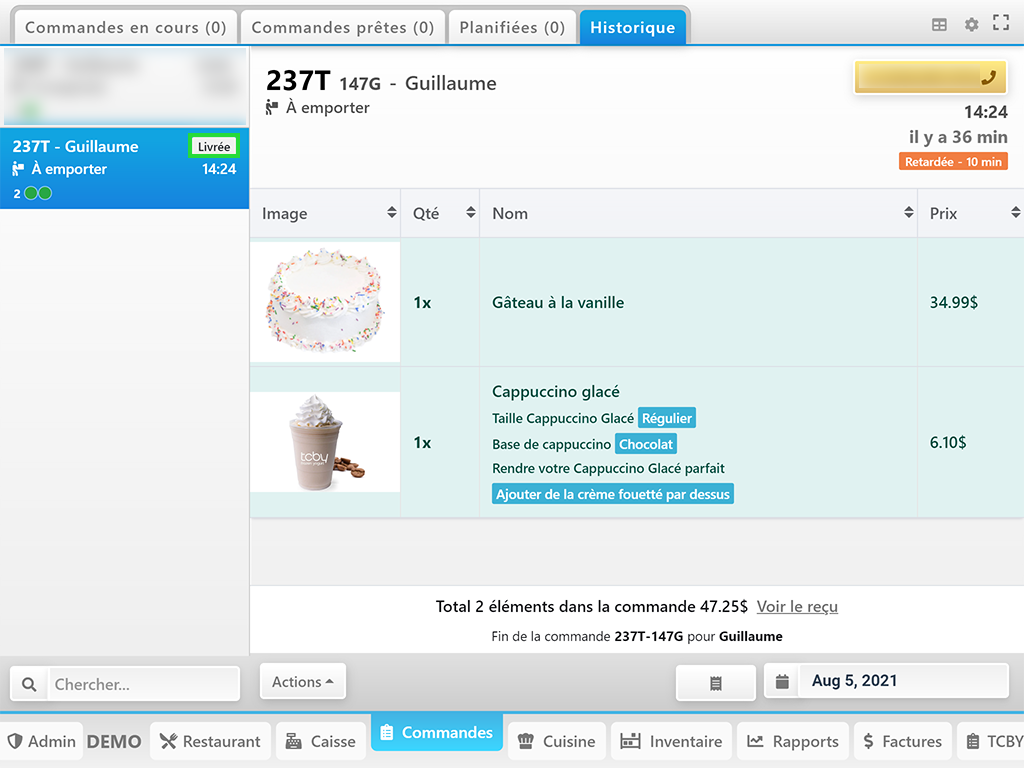Switch to the Planifiées tab
This screenshot has height=768, width=1024.
click(511, 27)
